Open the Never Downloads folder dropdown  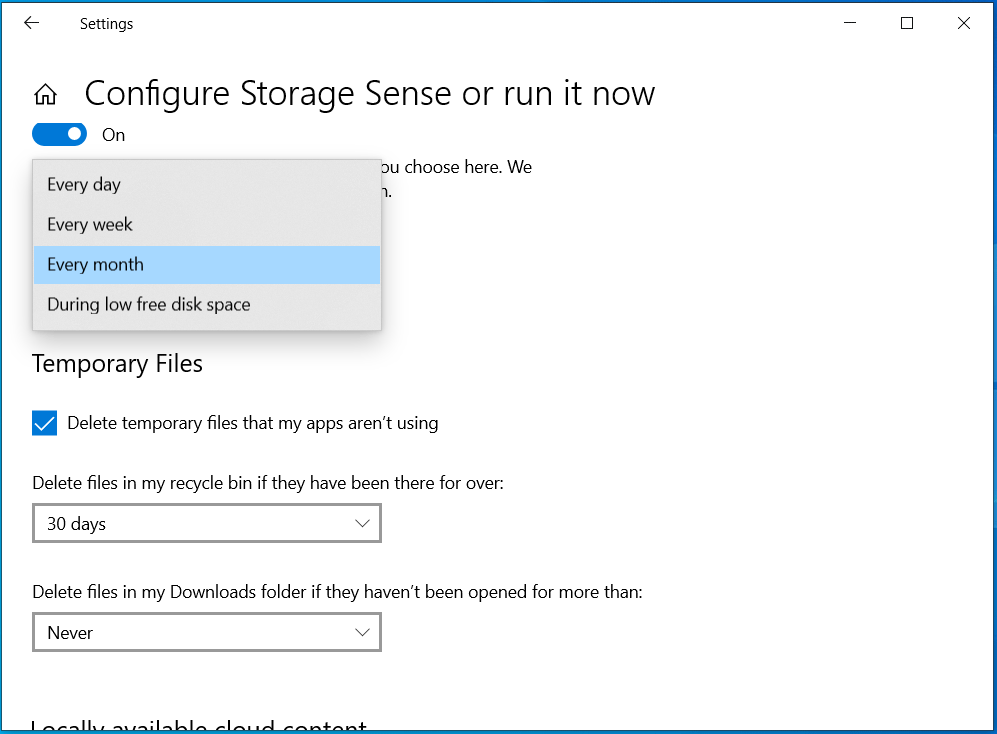point(206,632)
